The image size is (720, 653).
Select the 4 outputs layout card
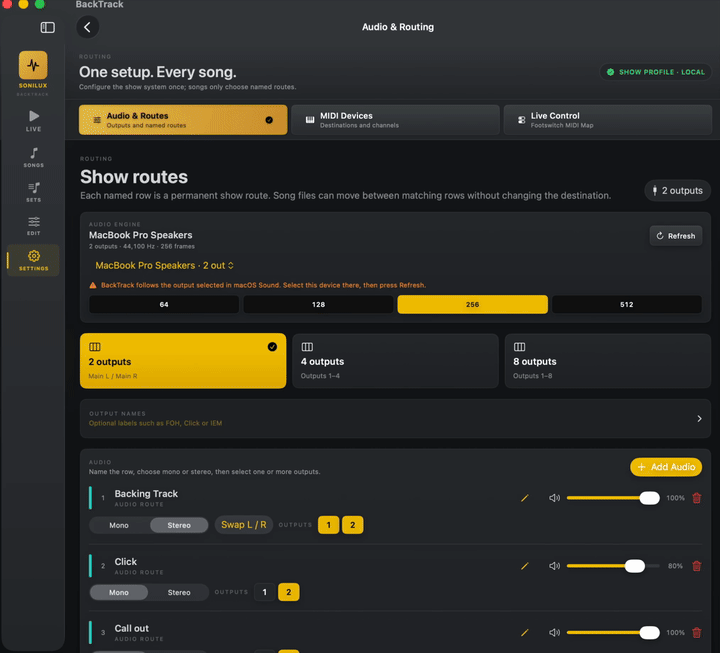tap(395, 361)
